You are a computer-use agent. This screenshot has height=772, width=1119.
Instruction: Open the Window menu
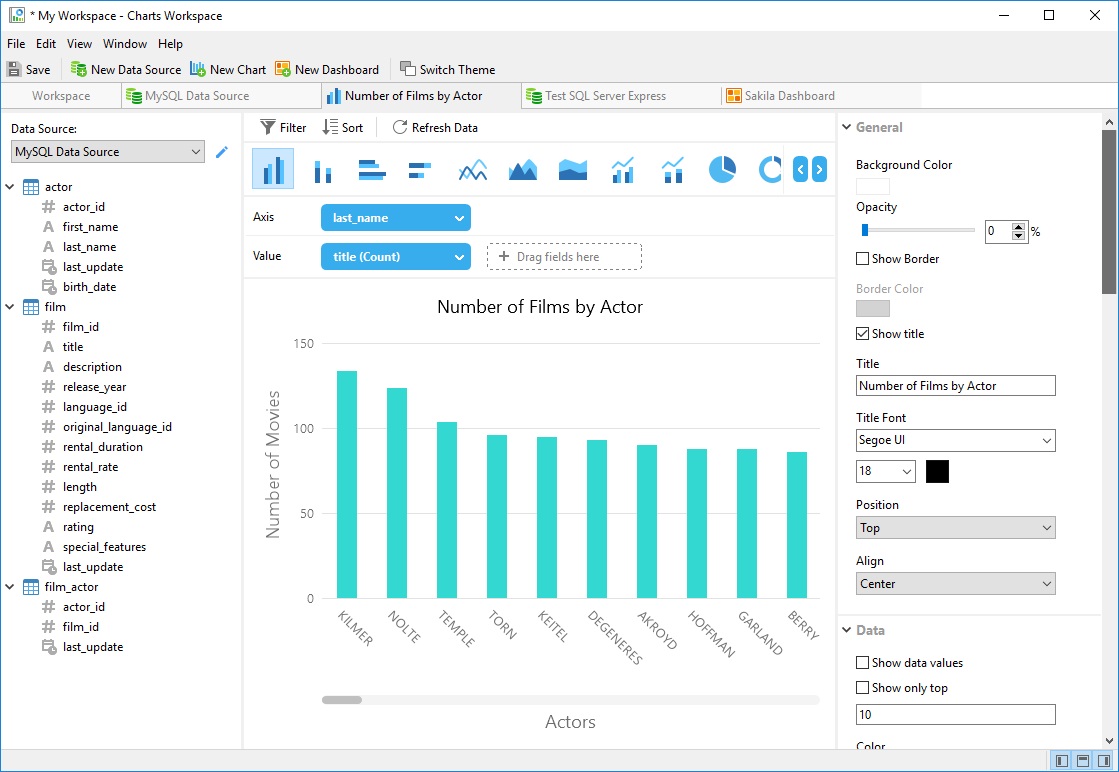[x=125, y=44]
